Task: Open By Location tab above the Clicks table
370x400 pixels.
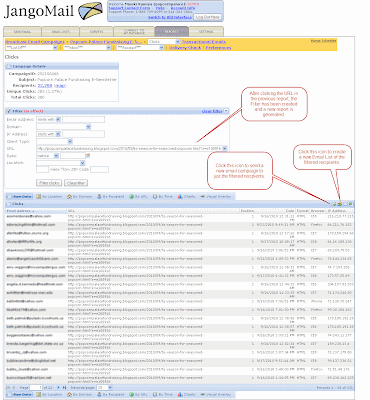Action: (x=49, y=197)
